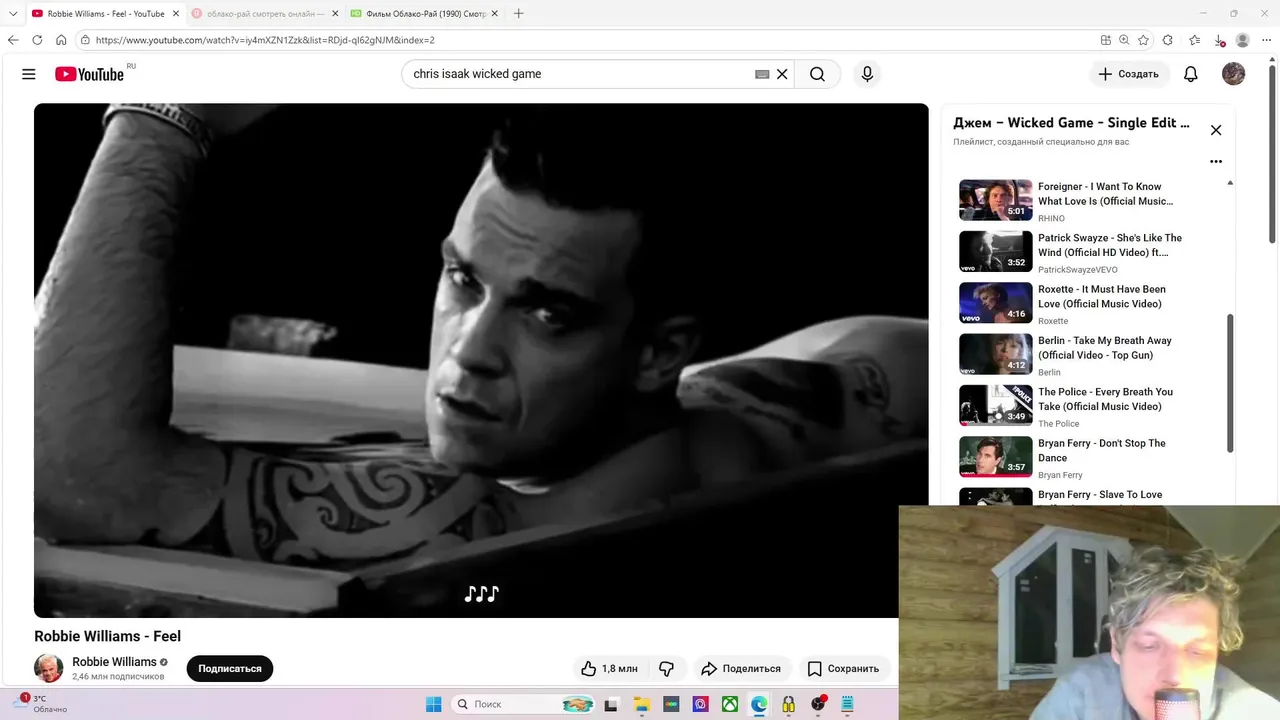Click the video player frame
Screen dimensions: 1280x720
(481, 360)
